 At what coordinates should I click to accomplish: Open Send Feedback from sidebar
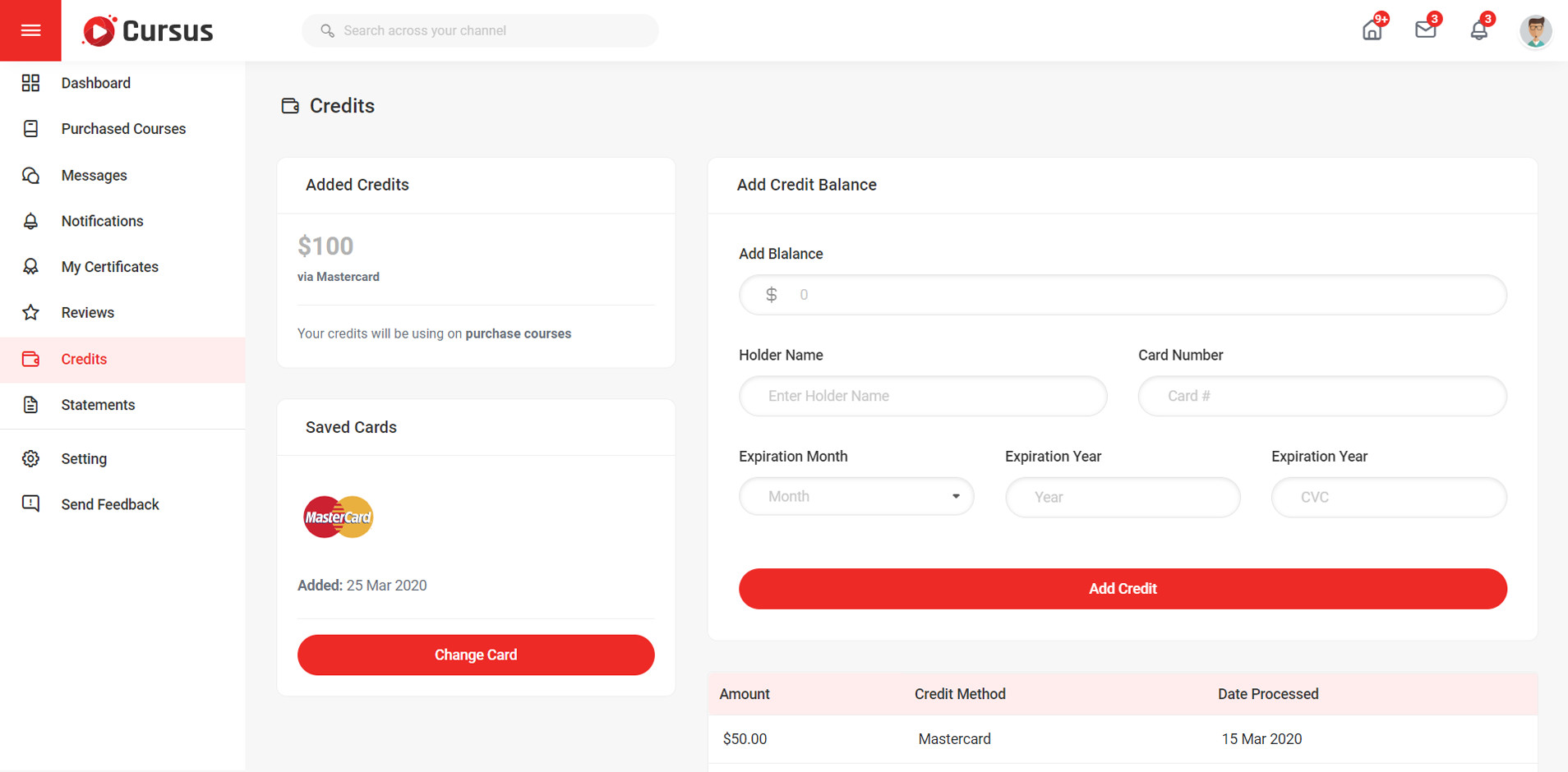(x=110, y=504)
